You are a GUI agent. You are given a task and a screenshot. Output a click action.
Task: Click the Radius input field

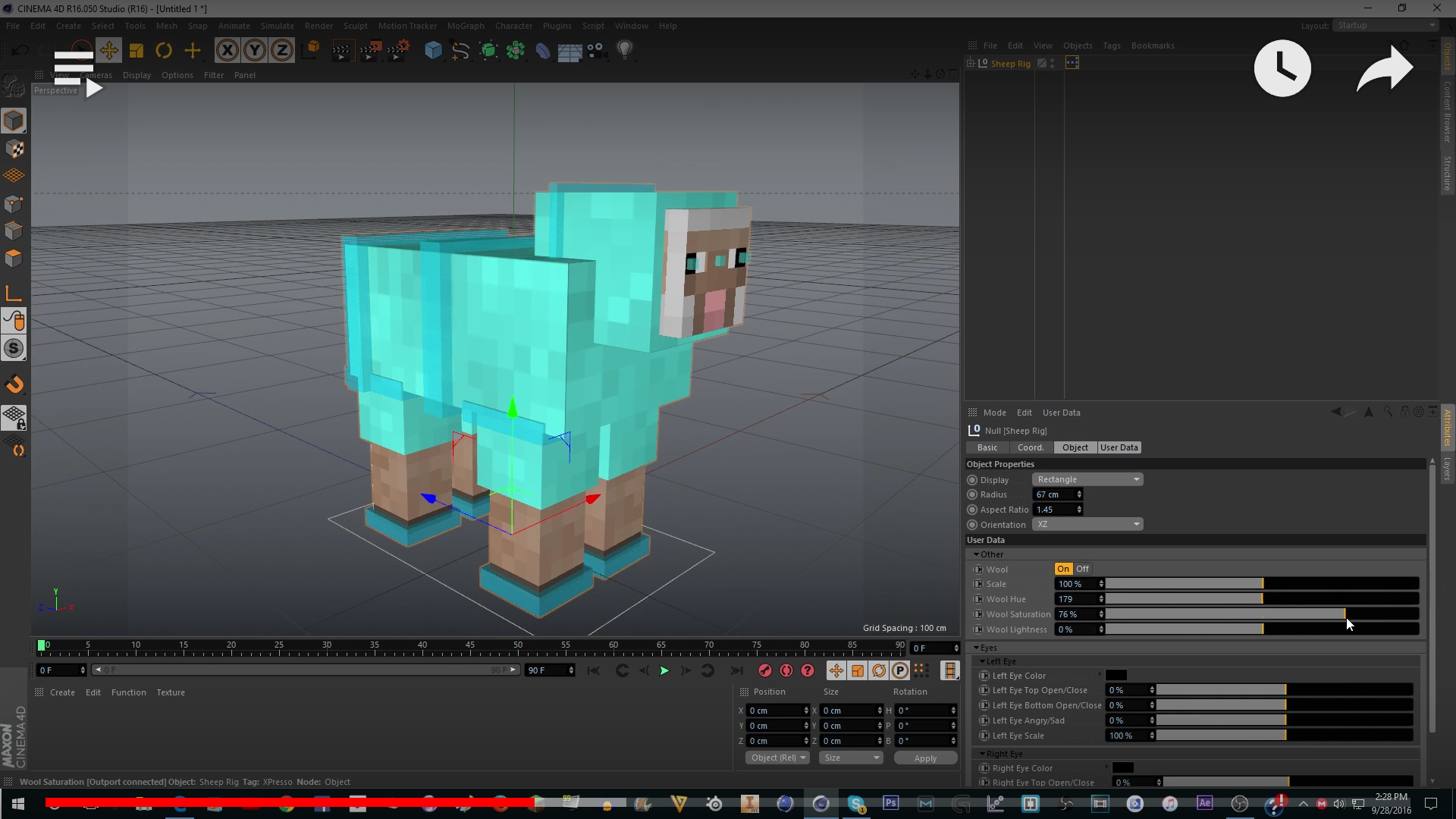(x=1054, y=494)
